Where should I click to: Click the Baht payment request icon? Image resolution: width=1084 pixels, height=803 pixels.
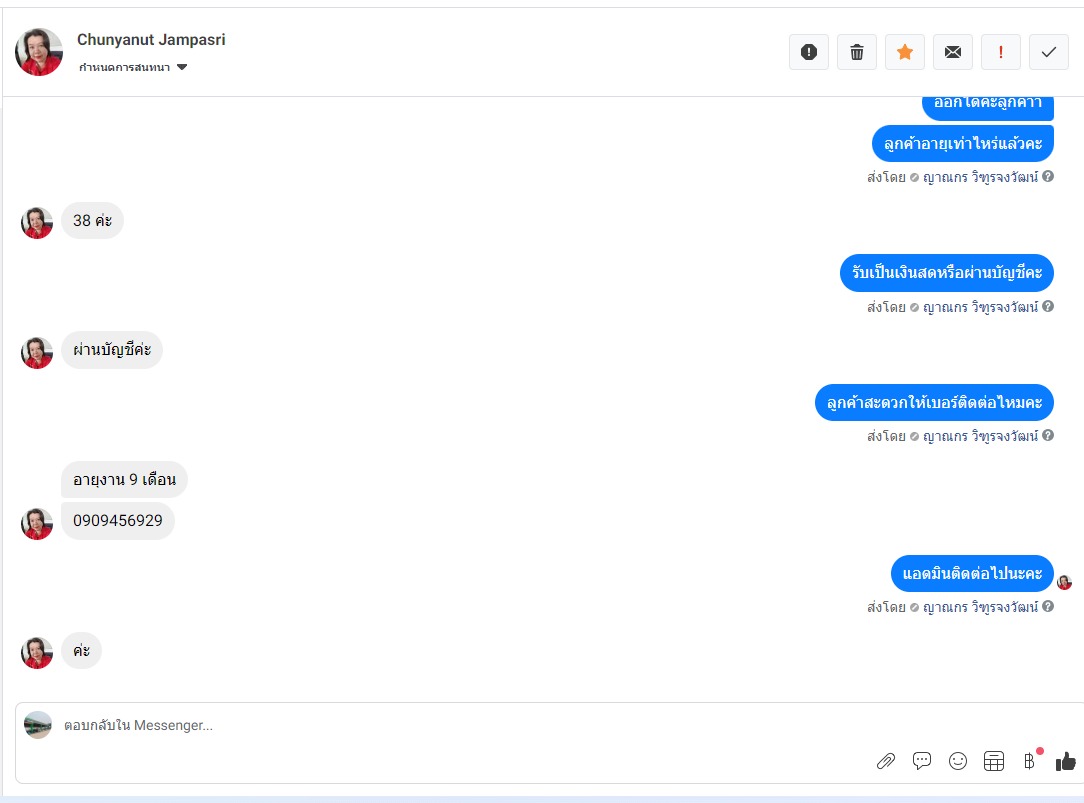point(1029,761)
